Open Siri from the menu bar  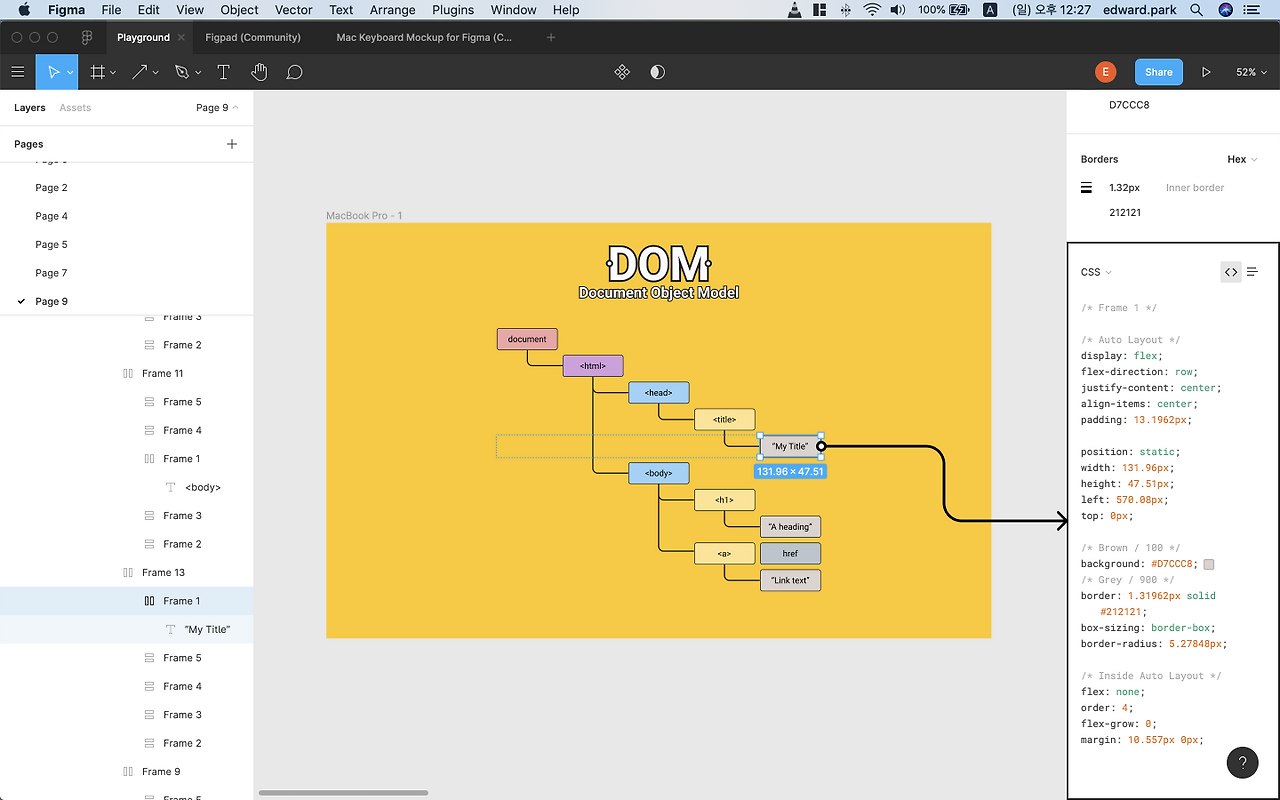(x=1226, y=10)
